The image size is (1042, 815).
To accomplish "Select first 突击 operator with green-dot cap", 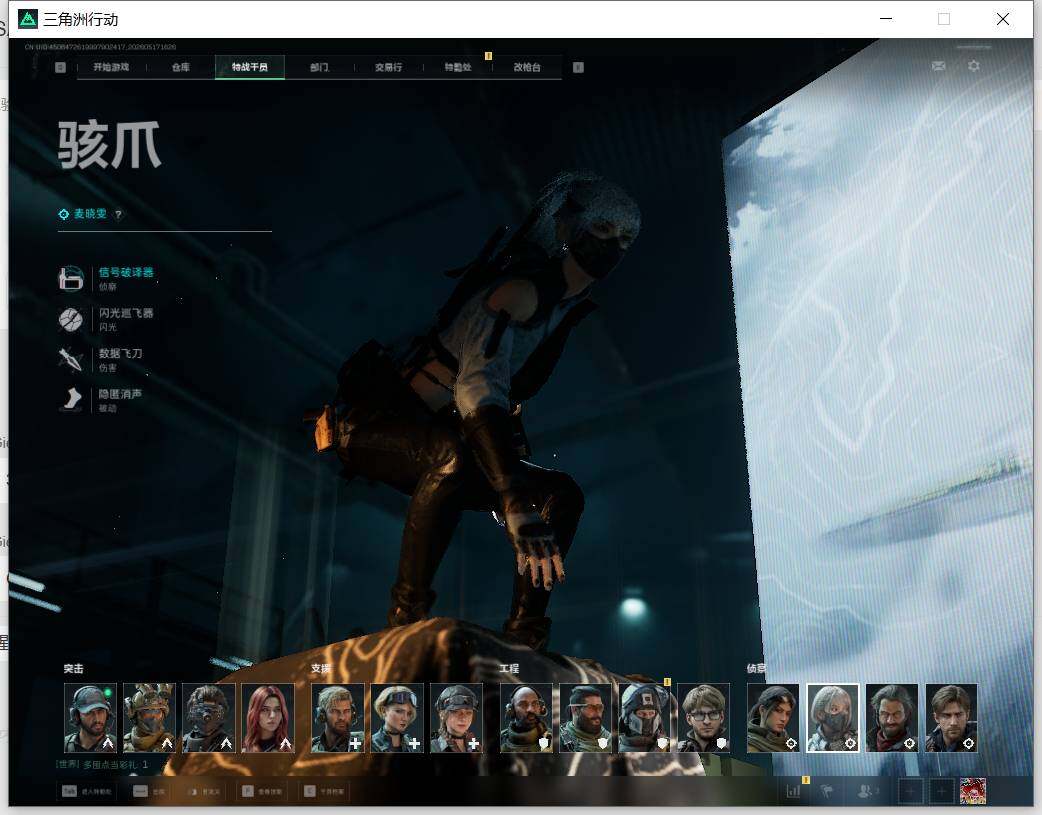I will tap(90, 718).
